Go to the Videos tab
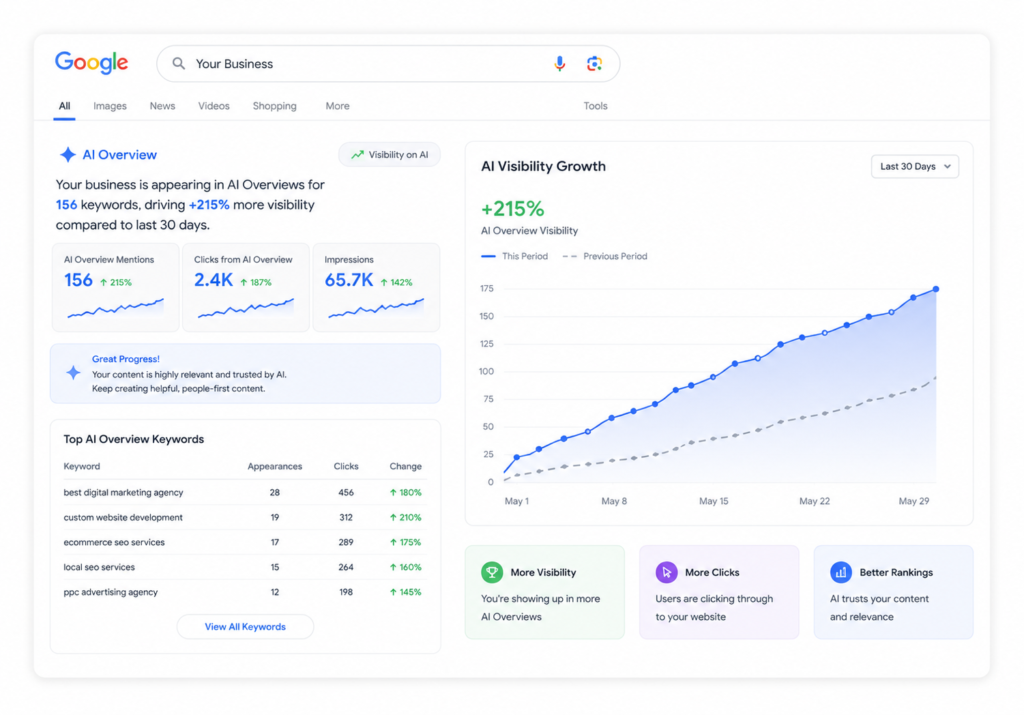1024x715 pixels. [214, 106]
